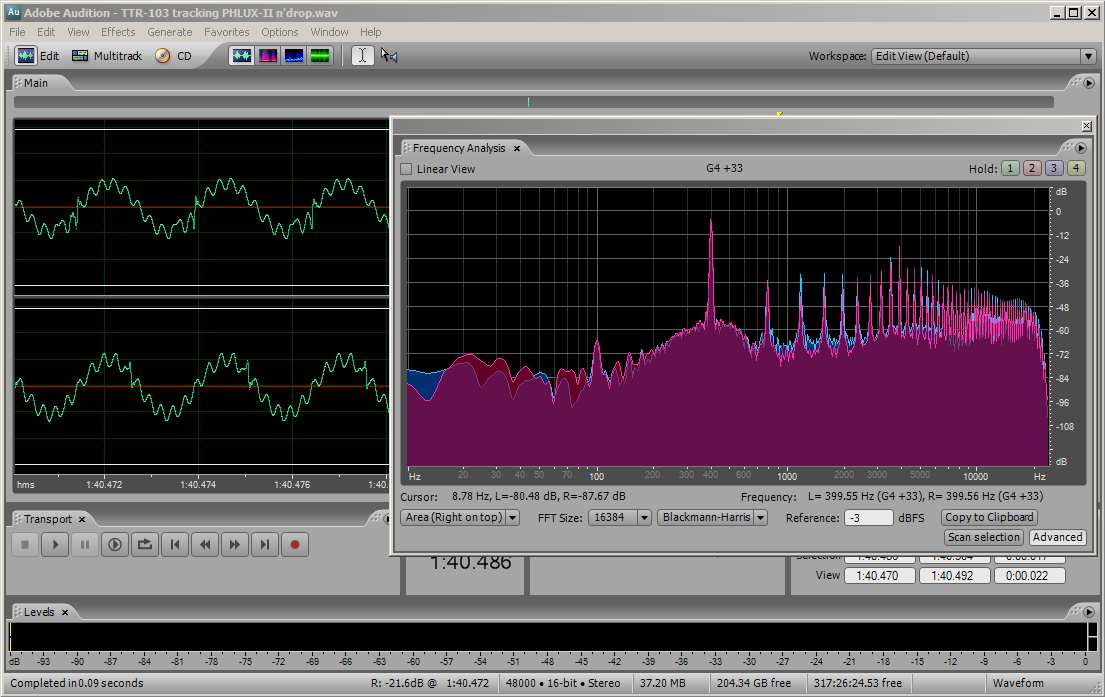Select Spectral Pan display icon
1105x697 pixels.
click(x=294, y=56)
